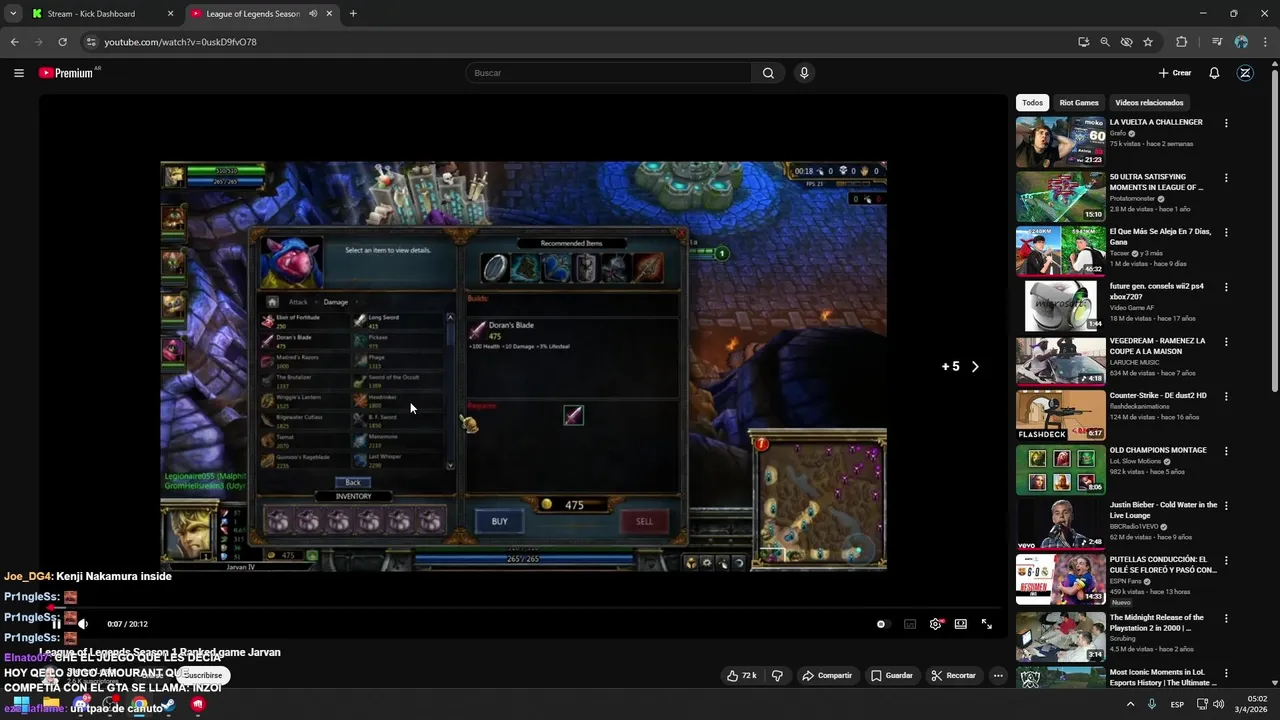Open options menu for El Que Más Se Aleja
The height and width of the screenshot is (720, 1280).
[x=1226, y=232]
